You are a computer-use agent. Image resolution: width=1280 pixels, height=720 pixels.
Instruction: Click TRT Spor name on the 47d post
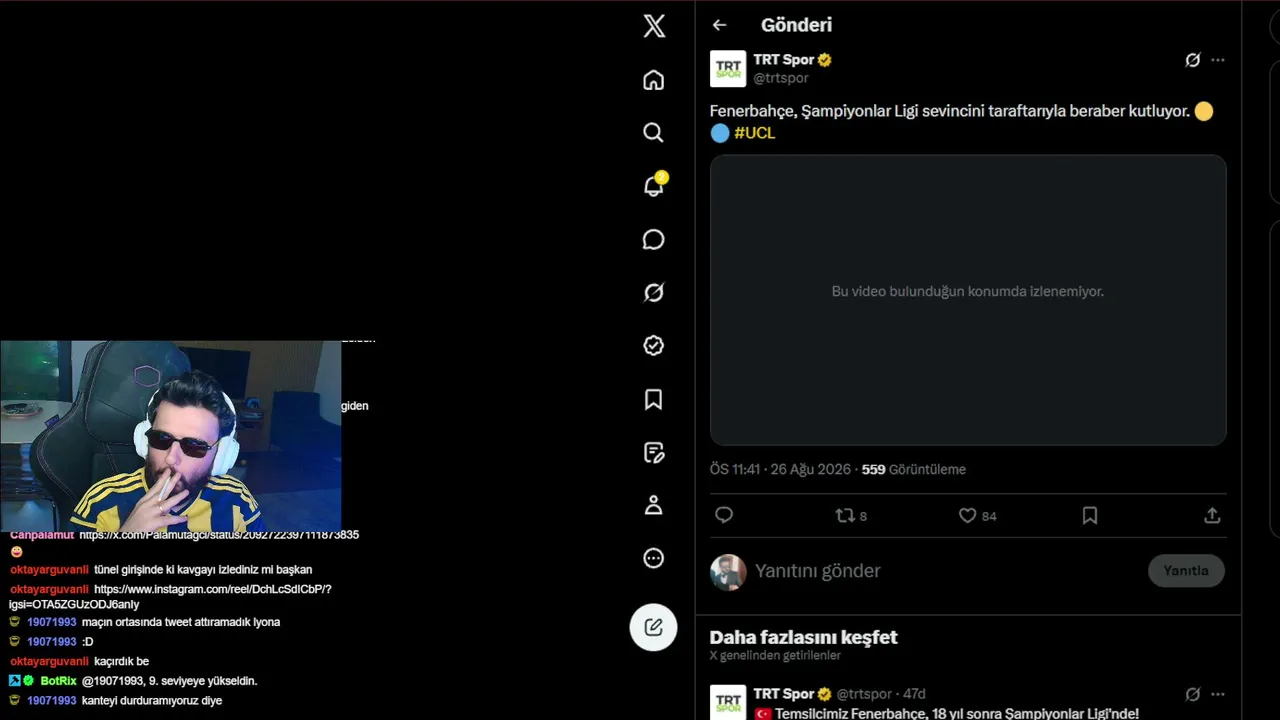[x=784, y=694]
